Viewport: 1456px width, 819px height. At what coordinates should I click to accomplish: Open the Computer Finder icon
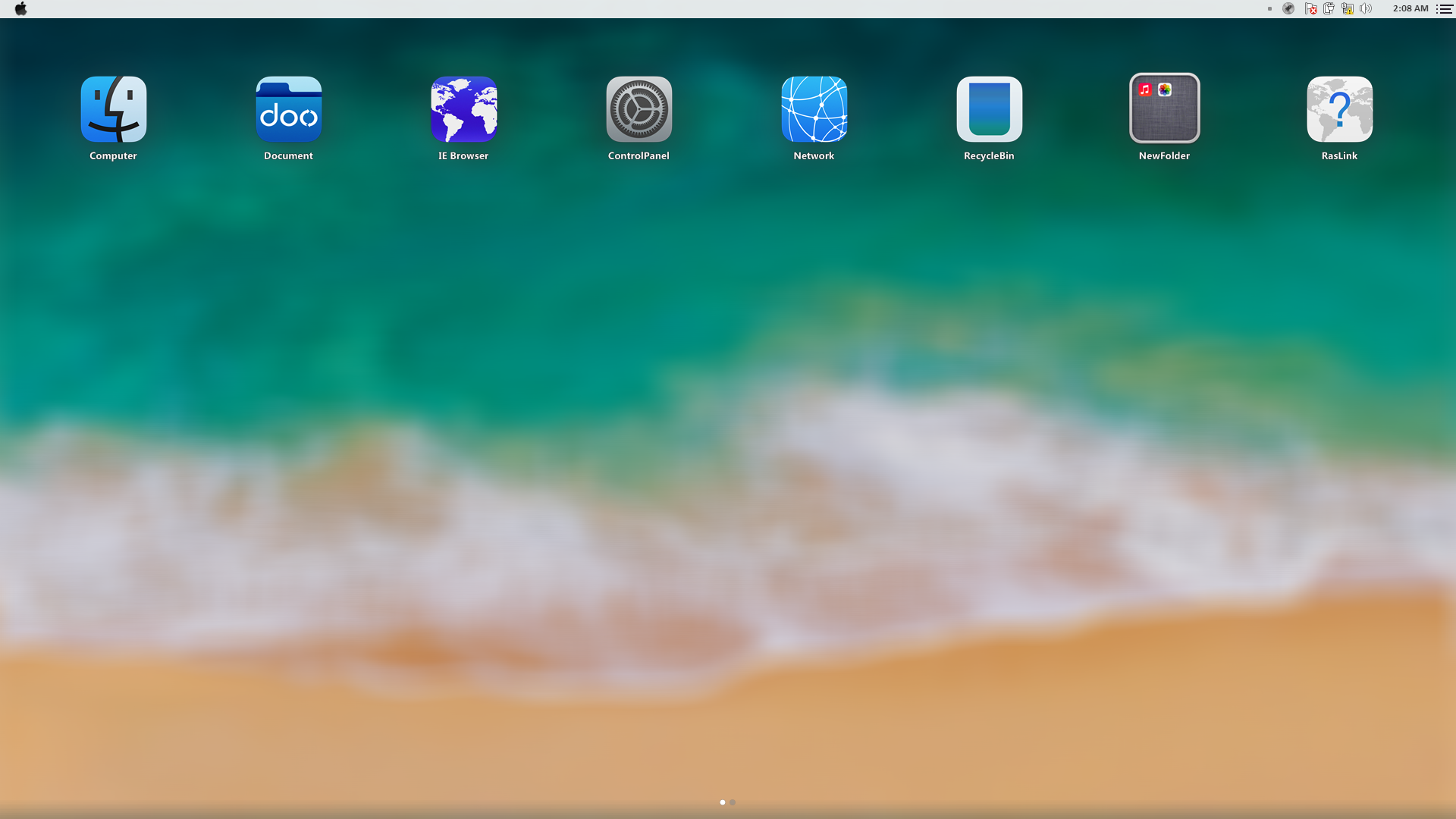click(114, 109)
